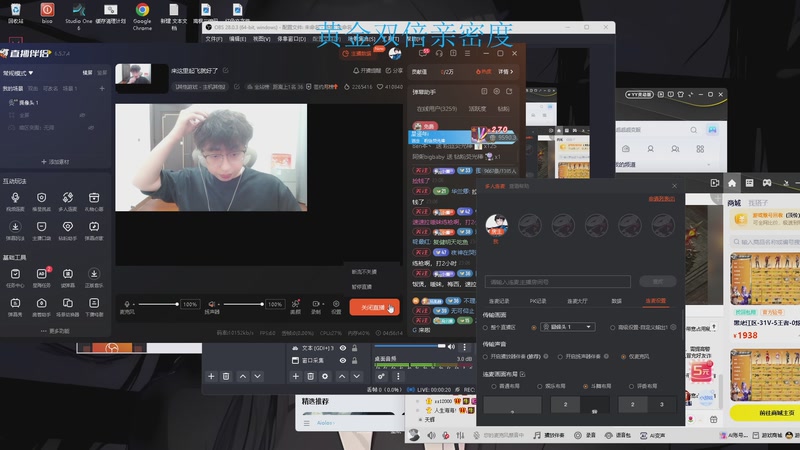Select 斗舞布局 layout radio
800x450 pixels.
point(586,386)
